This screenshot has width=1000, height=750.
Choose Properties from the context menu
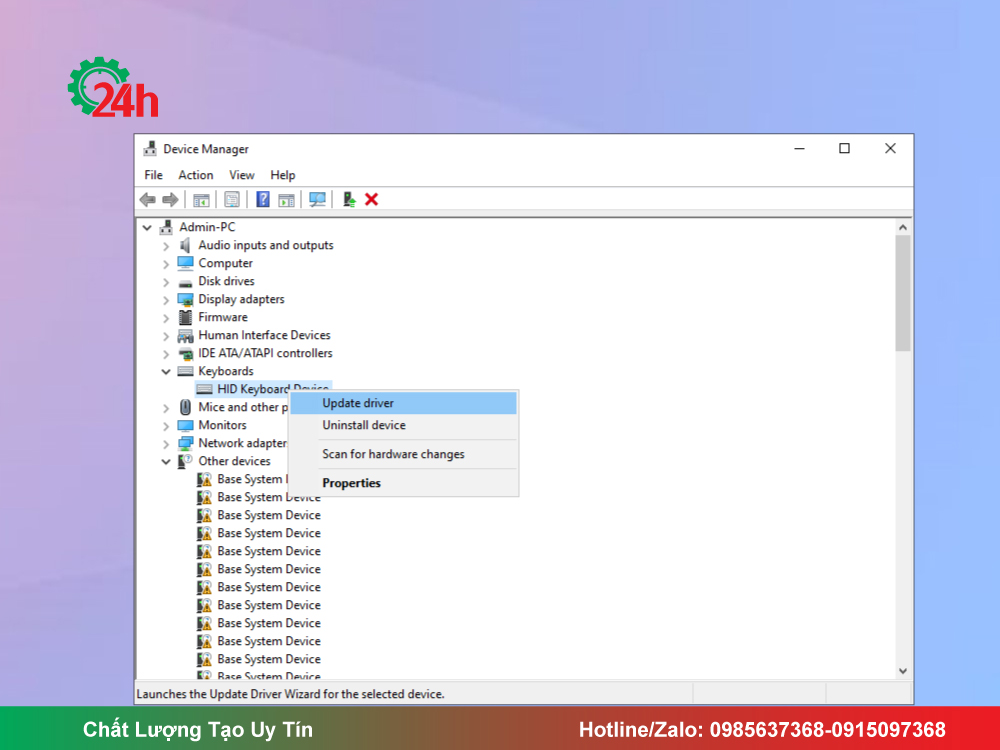[404, 483]
